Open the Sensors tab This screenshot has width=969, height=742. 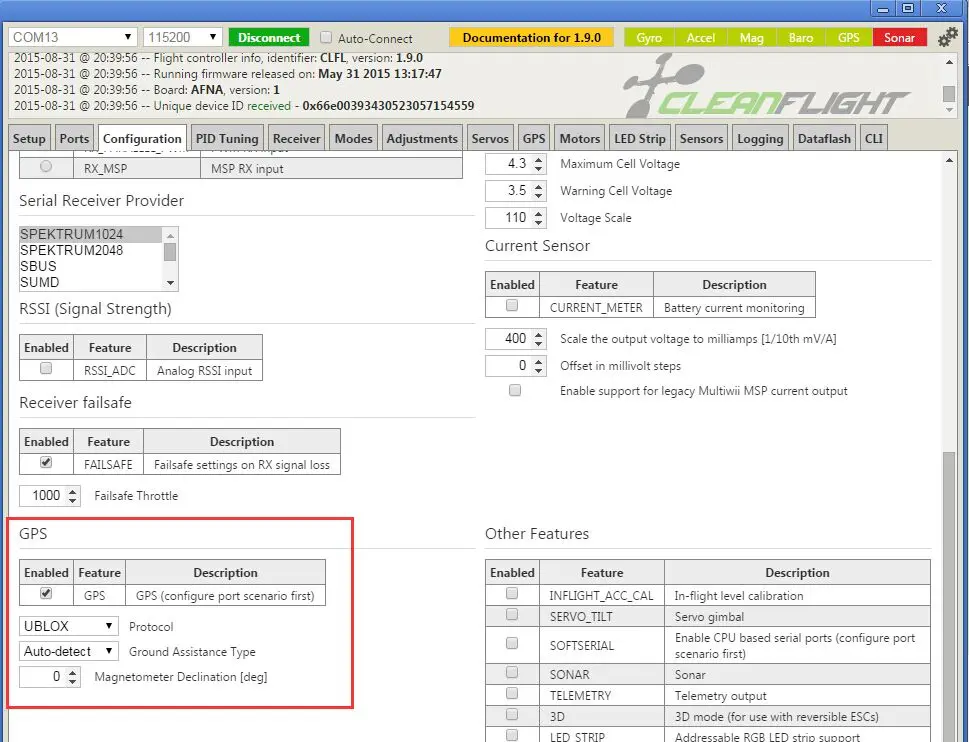[x=701, y=138]
